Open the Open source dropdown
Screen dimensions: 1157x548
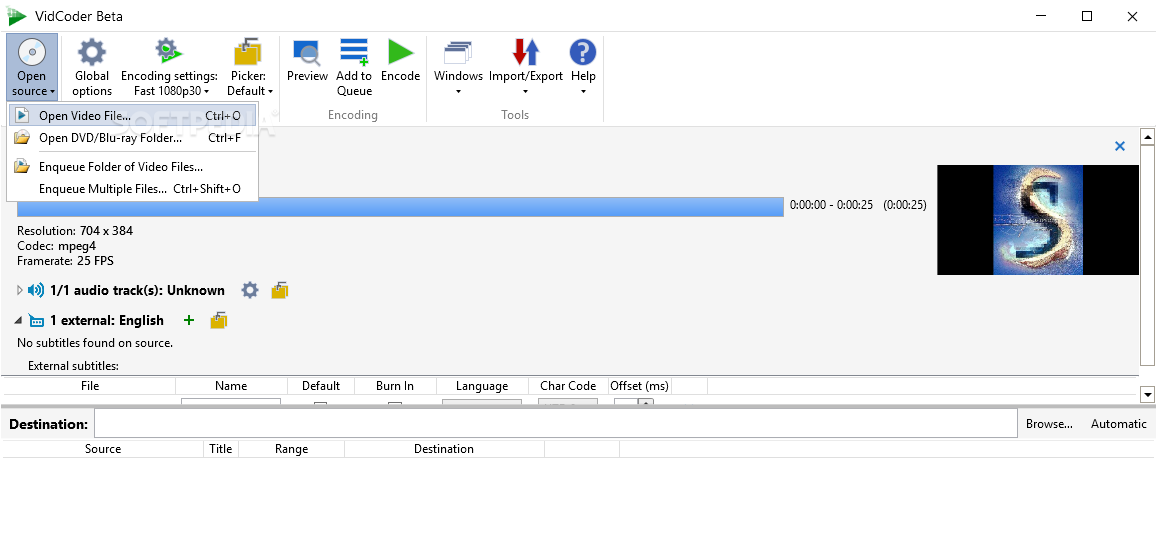click(31, 67)
